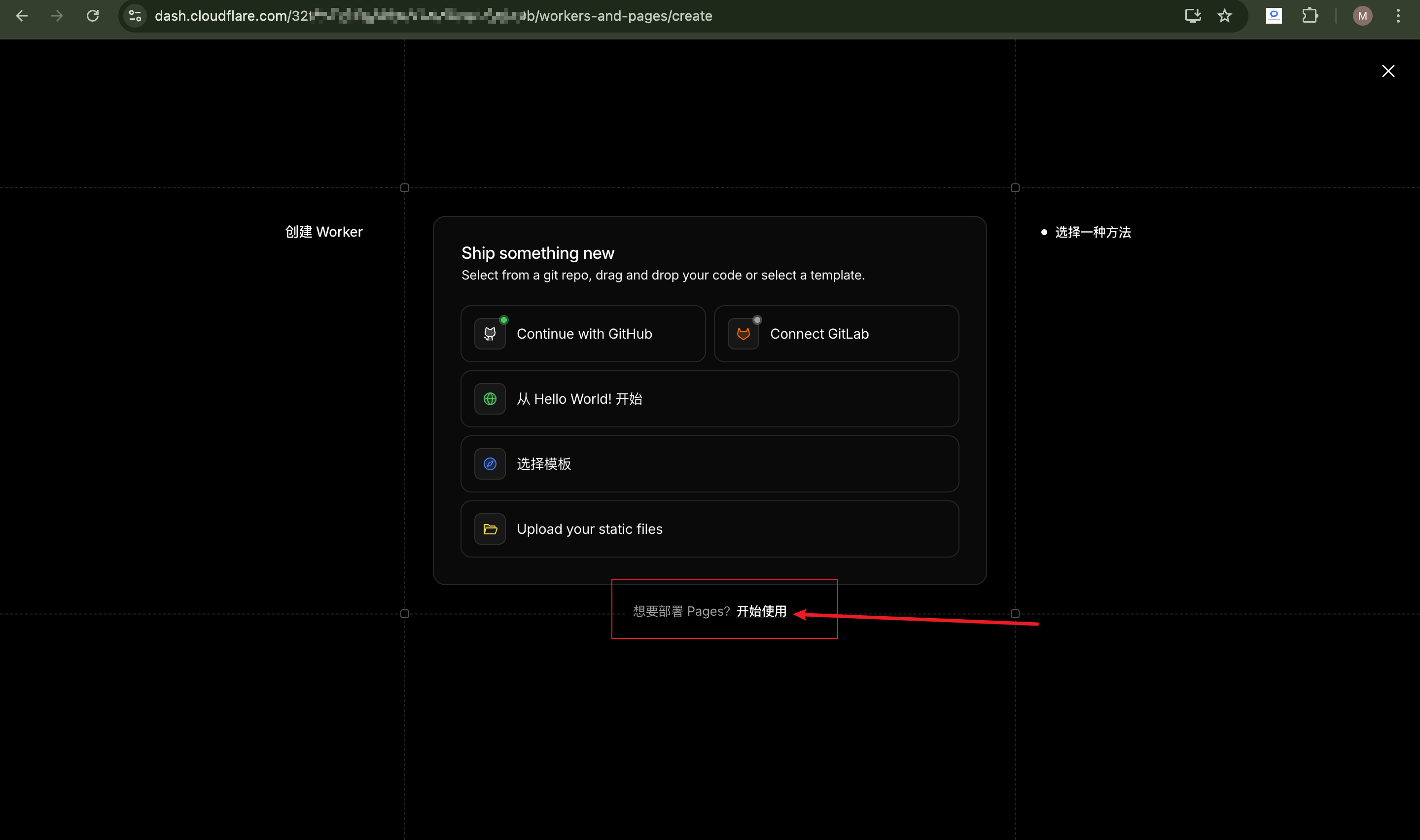Click the green globe Hello World icon
Viewport: 1420px width, 840px height.
pyautogui.click(x=490, y=399)
